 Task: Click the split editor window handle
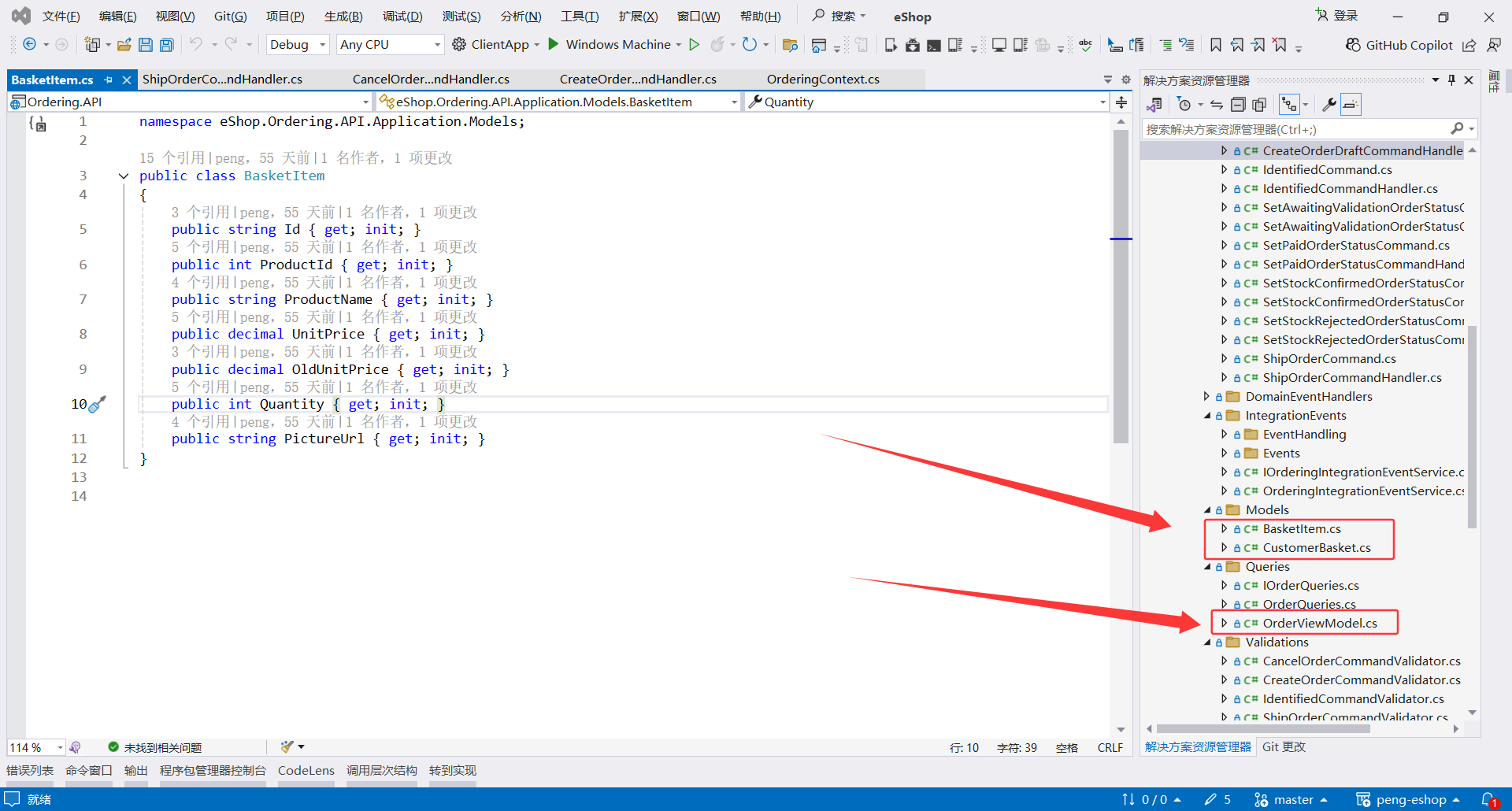click(x=1121, y=102)
